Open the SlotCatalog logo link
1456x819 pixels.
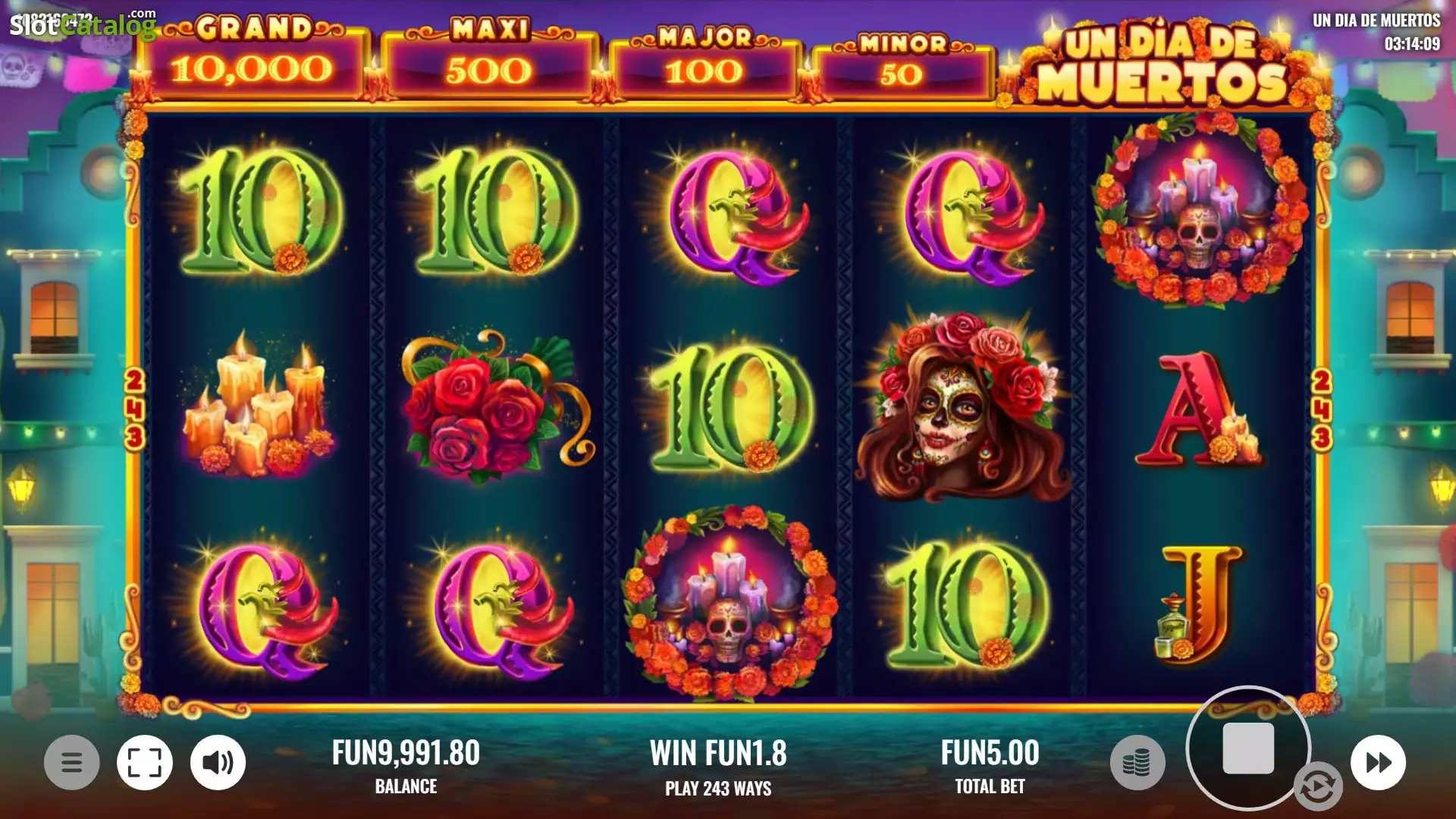pyautogui.click(x=82, y=24)
